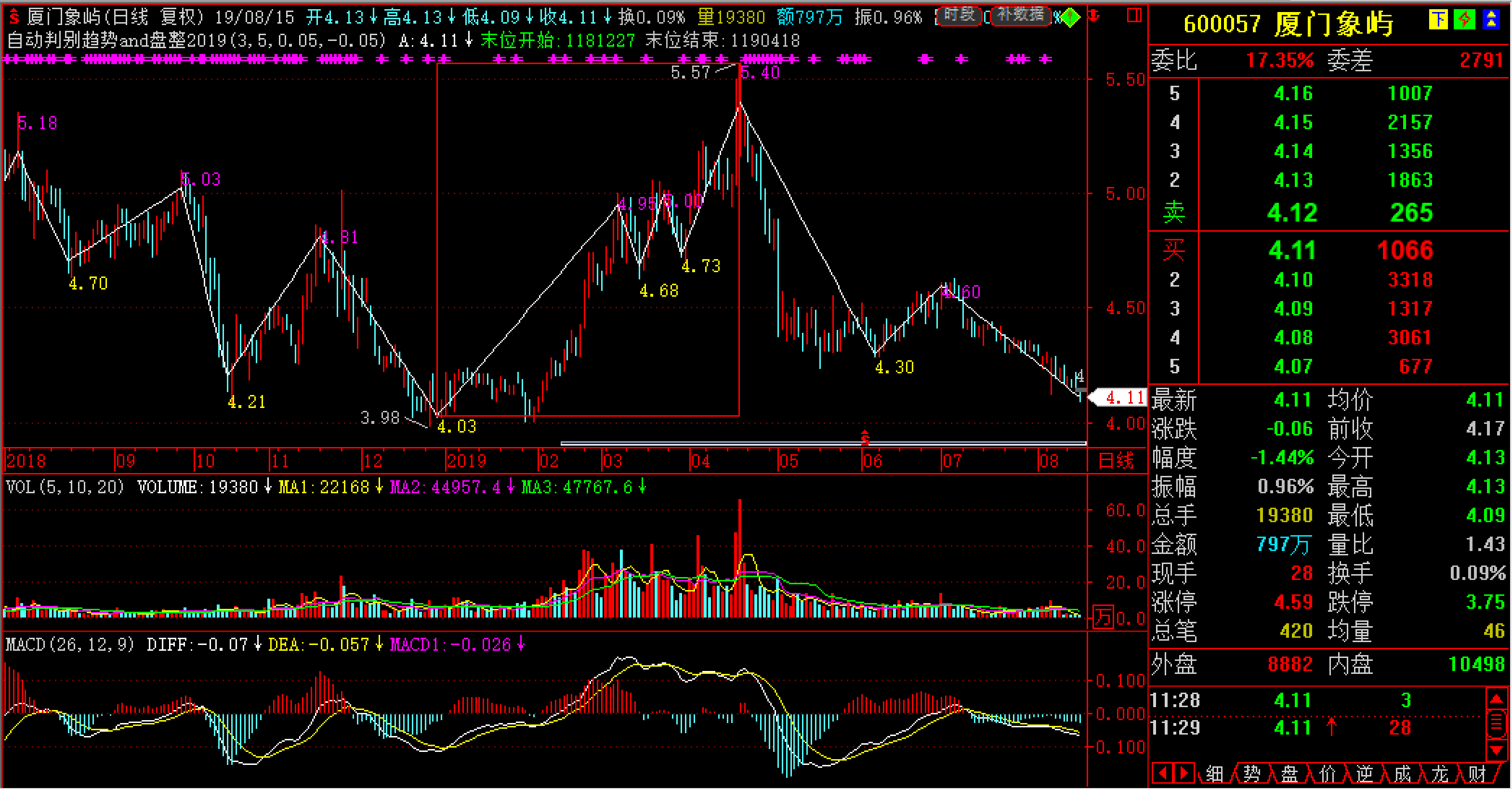Switch to the 龙 tab

(x=1440, y=774)
